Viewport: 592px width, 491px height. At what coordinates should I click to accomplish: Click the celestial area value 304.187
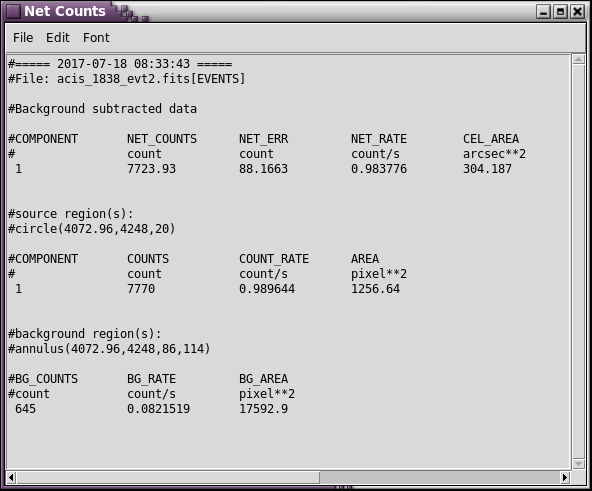pyautogui.click(x=487, y=169)
